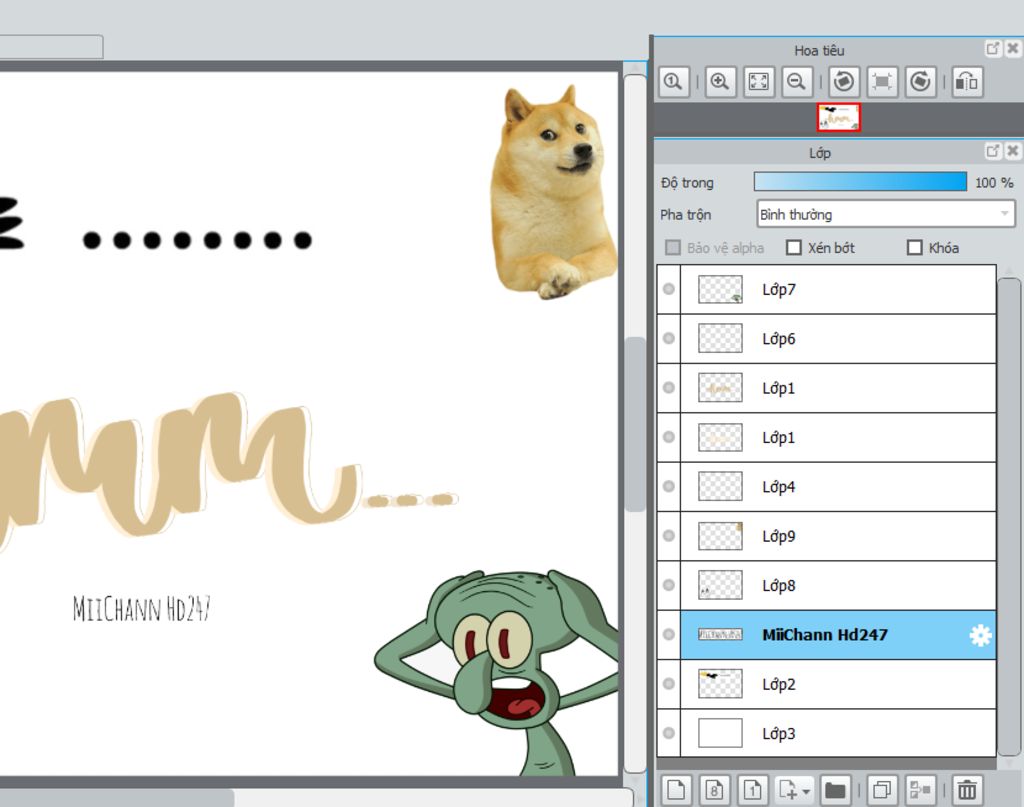Image resolution: width=1024 pixels, height=807 pixels.
Task: Click the layer list scrollbar
Action: (1010, 519)
